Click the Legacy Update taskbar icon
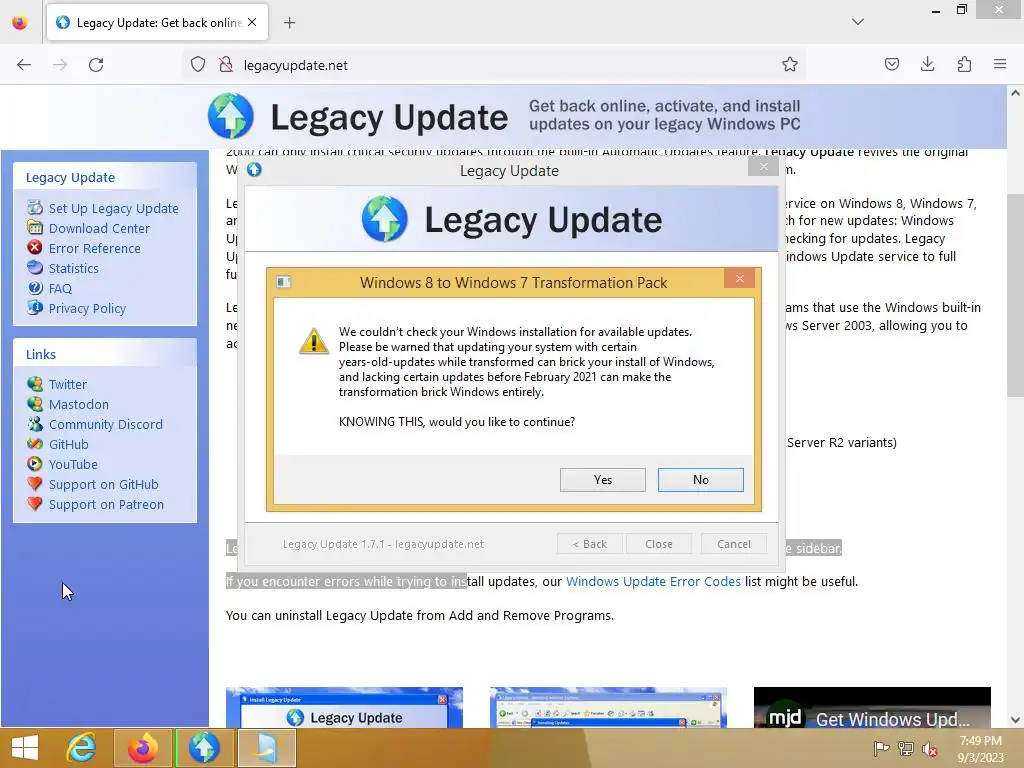This screenshot has height=768, width=1024. (x=204, y=748)
